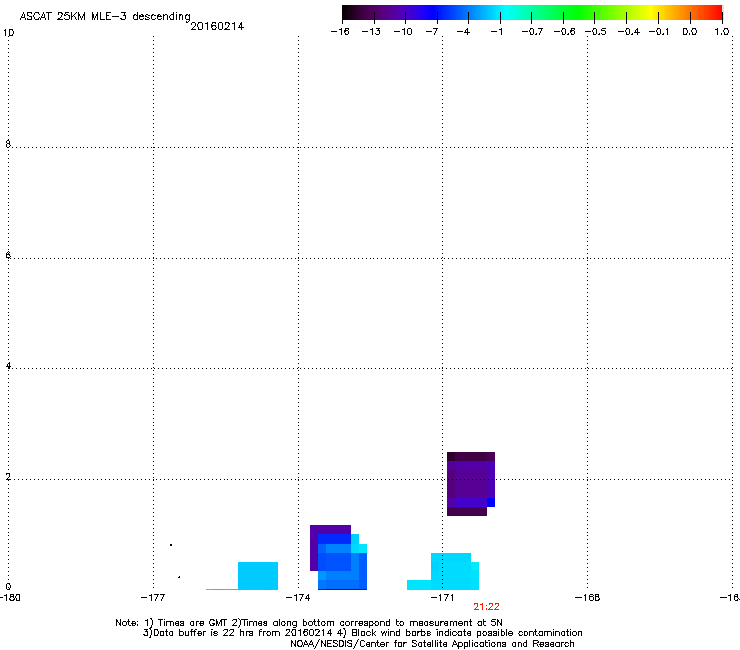This screenshot has width=740, height=650.
Task: Click the cyan data block west of -174
Action: pos(258,575)
